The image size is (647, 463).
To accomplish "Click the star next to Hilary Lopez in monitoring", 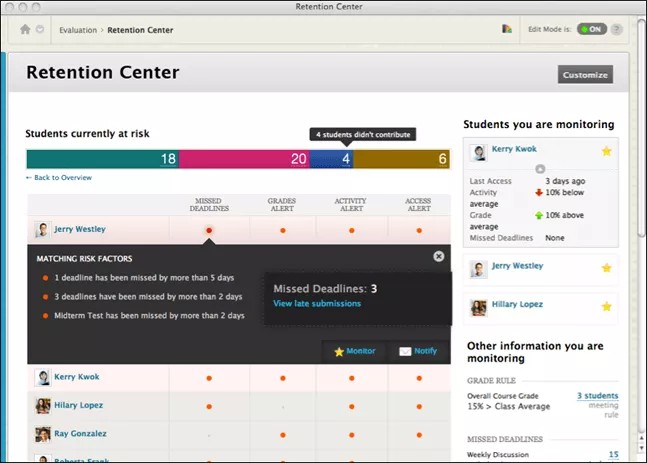I will [606, 306].
